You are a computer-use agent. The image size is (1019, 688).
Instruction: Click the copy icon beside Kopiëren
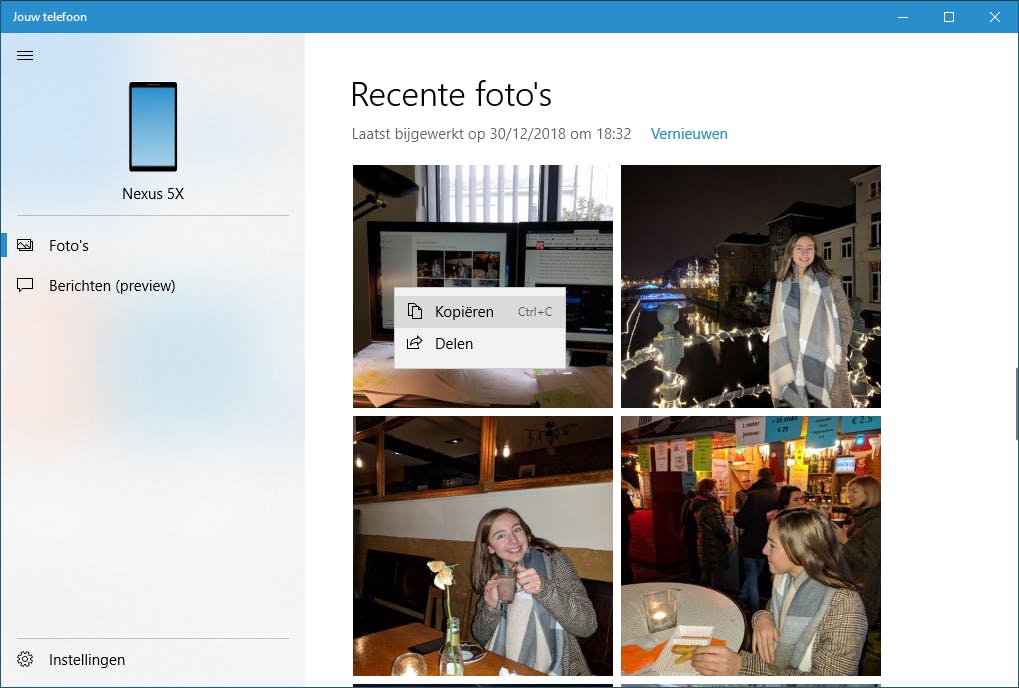(415, 312)
